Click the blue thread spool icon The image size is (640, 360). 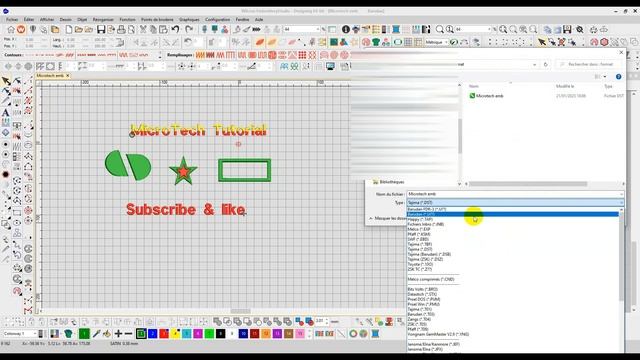click(x=375, y=333)
